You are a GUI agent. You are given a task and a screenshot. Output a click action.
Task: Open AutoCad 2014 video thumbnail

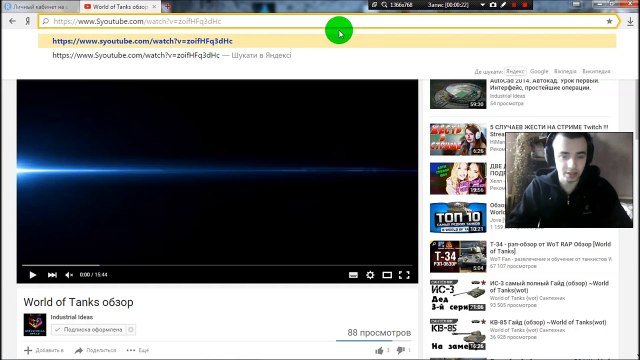pos(458,94)
